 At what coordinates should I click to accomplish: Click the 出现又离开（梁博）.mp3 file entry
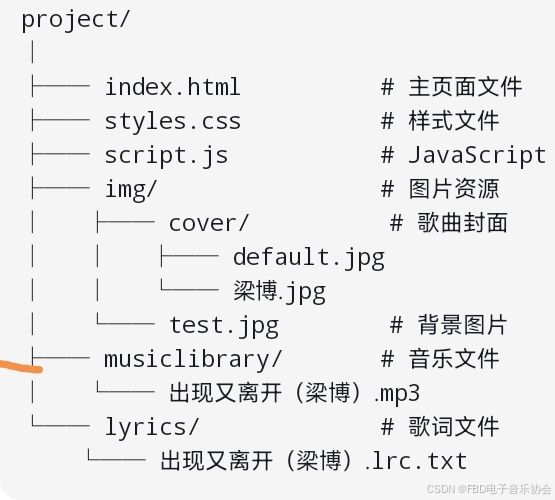[294, 393]
